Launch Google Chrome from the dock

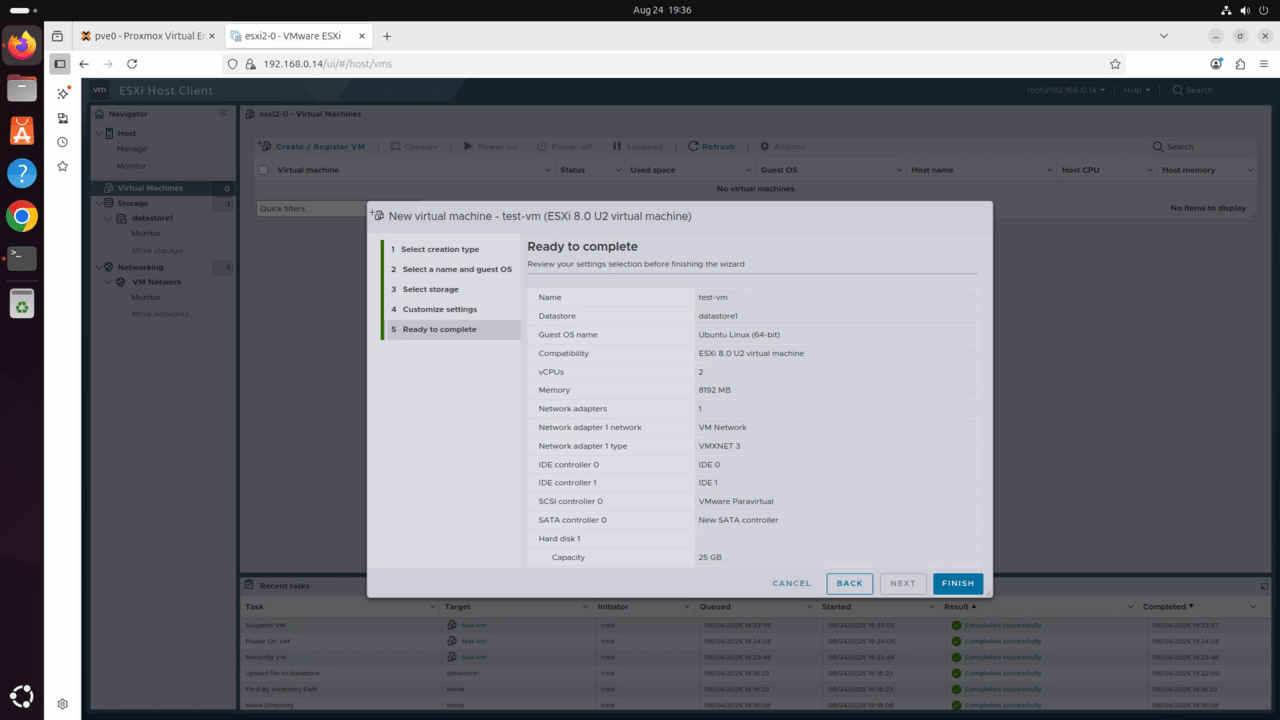[x=22, y=215]
